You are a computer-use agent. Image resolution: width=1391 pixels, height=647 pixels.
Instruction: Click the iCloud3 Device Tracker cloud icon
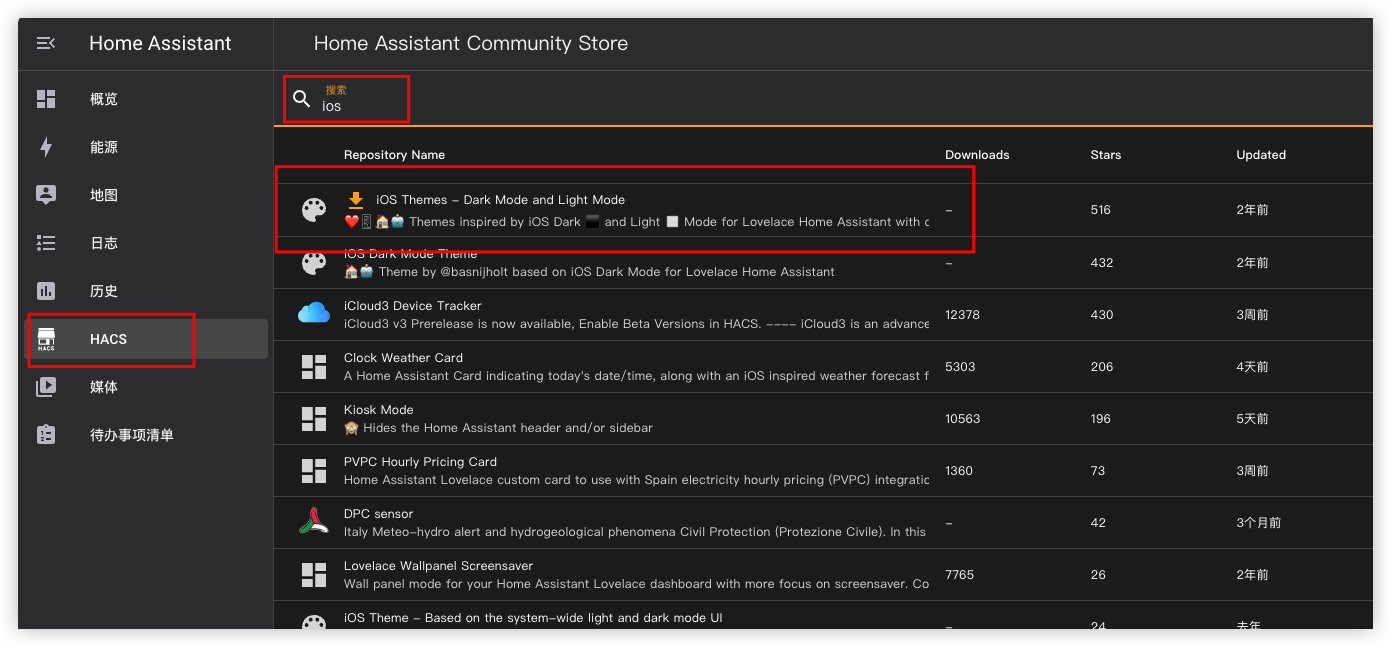(314, 314)
